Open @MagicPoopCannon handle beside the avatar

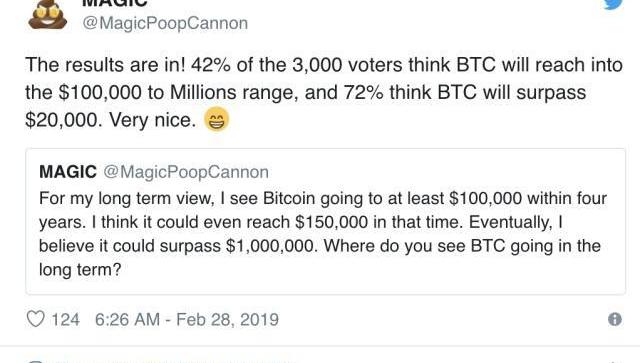coord(165,23)
